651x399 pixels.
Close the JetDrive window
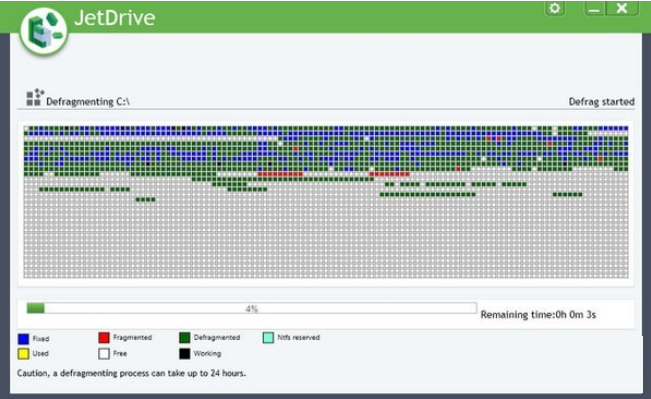(622, 9)
